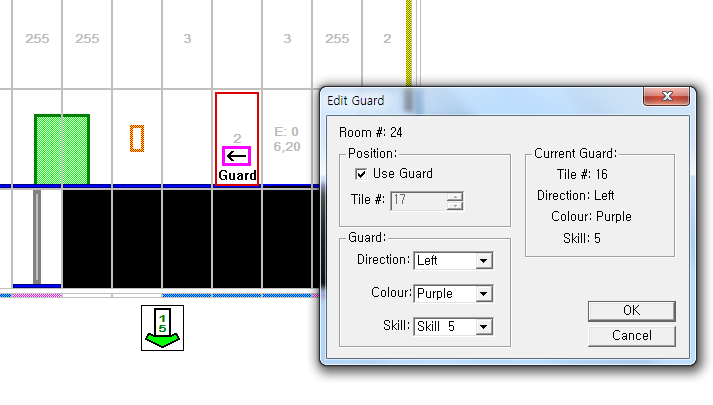Click the green down arrow room link
This screenshot has height=405, width=713.
pos(161,328)
